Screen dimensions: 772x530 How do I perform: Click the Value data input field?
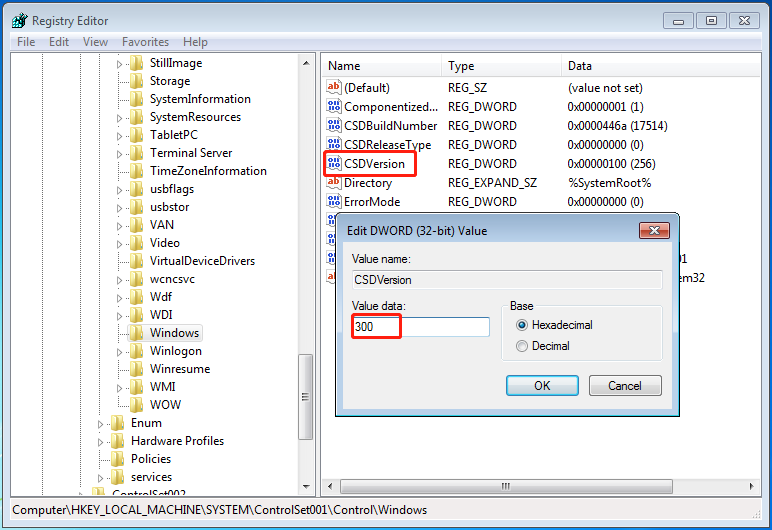[x=421, y=327]
